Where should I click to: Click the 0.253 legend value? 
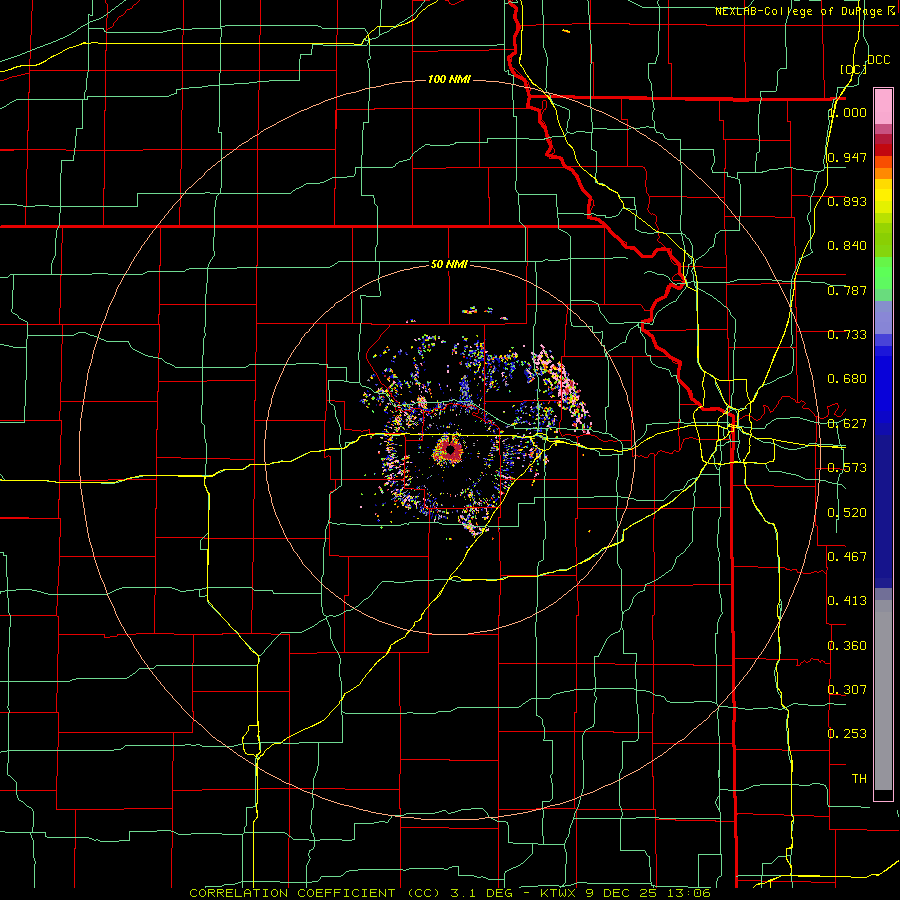(x=847, y=734)
